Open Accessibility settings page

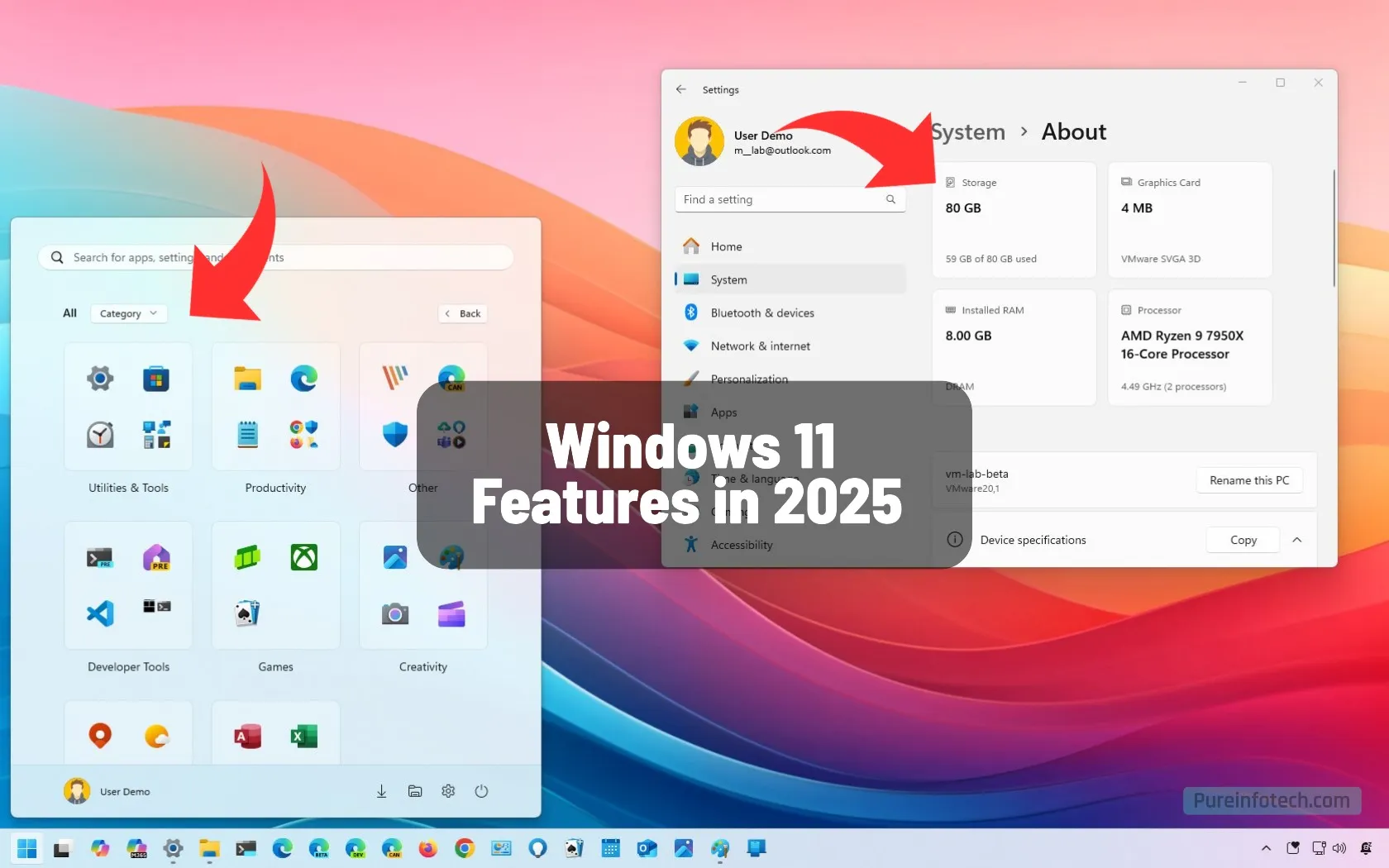tap(790, 545)
